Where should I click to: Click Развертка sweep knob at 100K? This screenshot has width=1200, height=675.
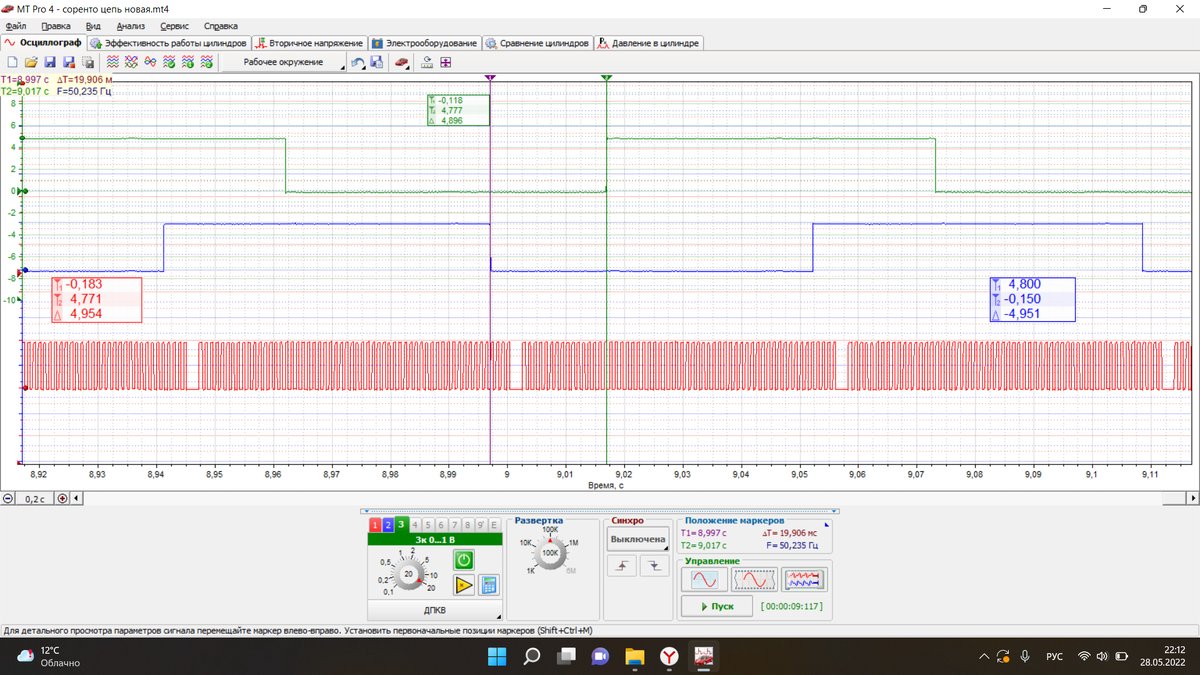(550, 552)
